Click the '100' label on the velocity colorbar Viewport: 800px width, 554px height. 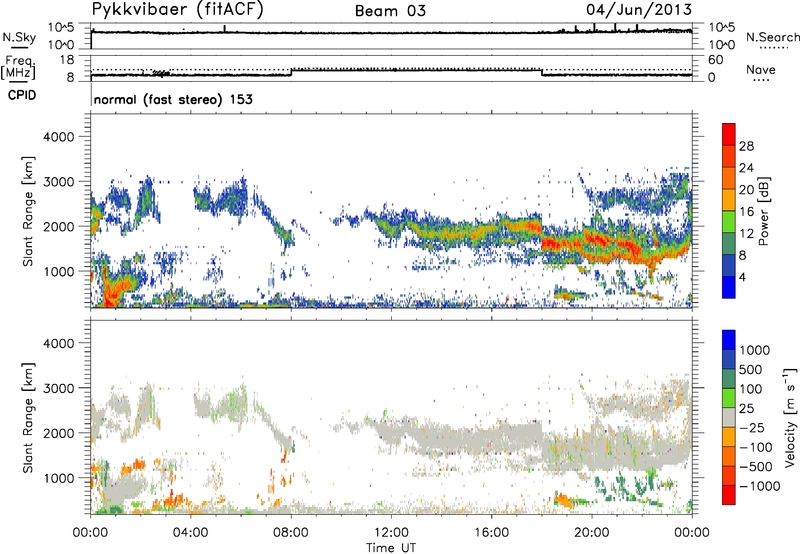(751, 389)
